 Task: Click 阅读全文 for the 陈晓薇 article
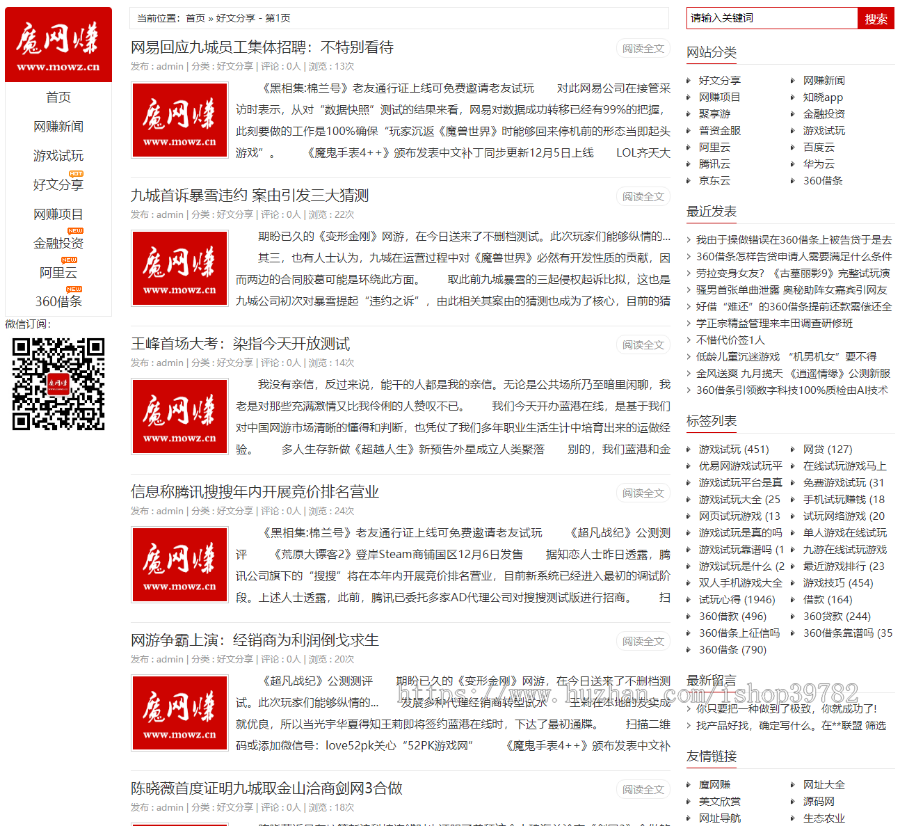(x=643, y=789)
